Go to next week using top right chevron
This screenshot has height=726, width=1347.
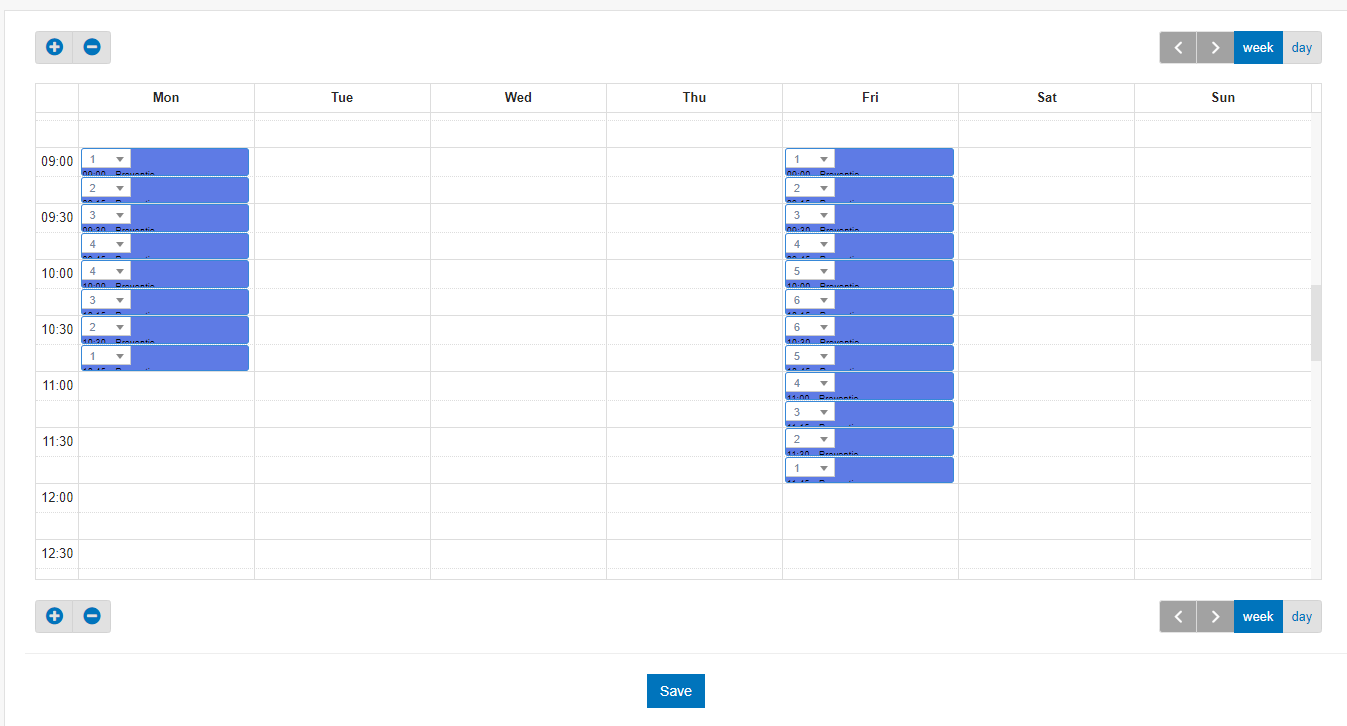[1215, 47]
